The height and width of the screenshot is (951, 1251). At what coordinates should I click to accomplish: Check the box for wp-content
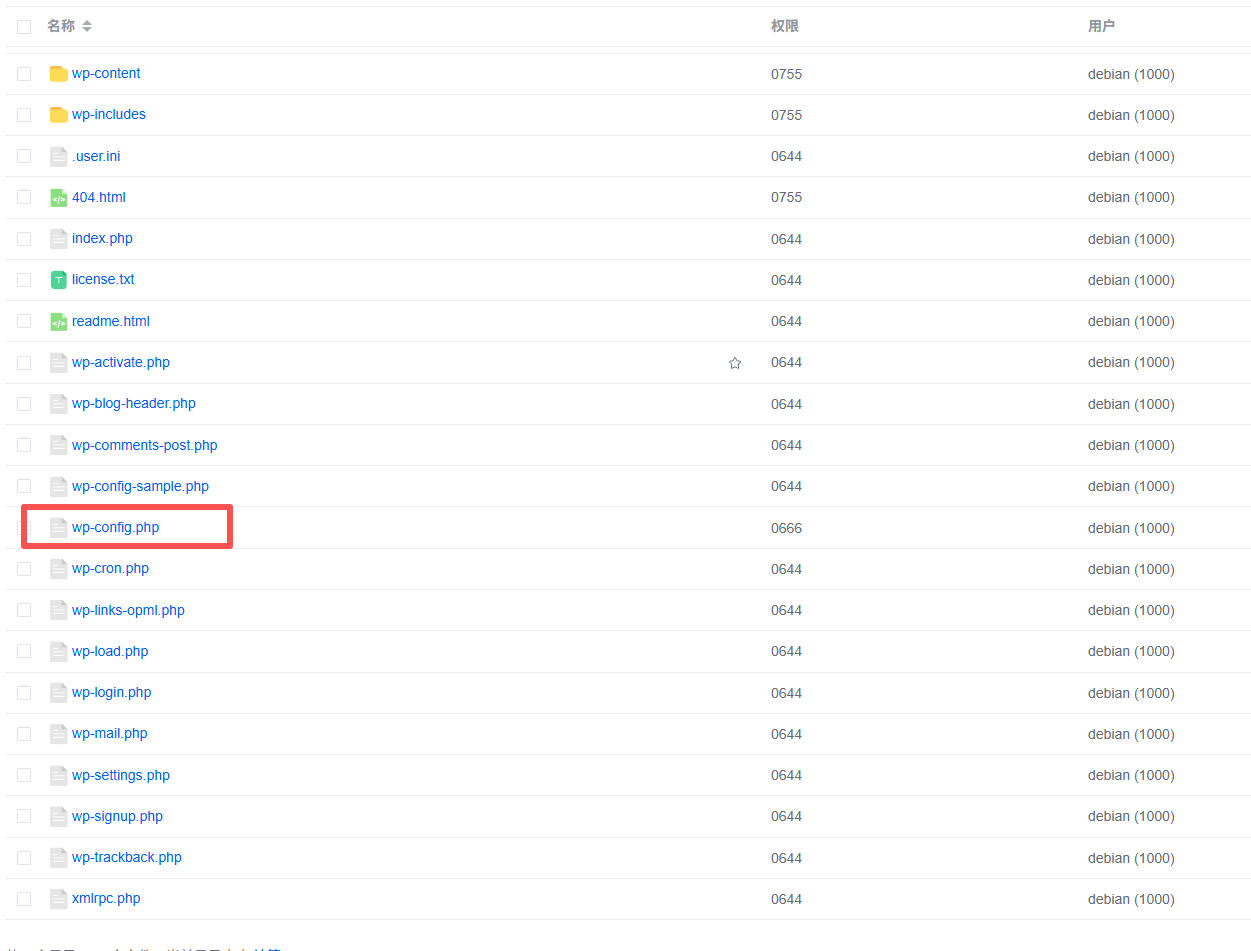(24, 74)
